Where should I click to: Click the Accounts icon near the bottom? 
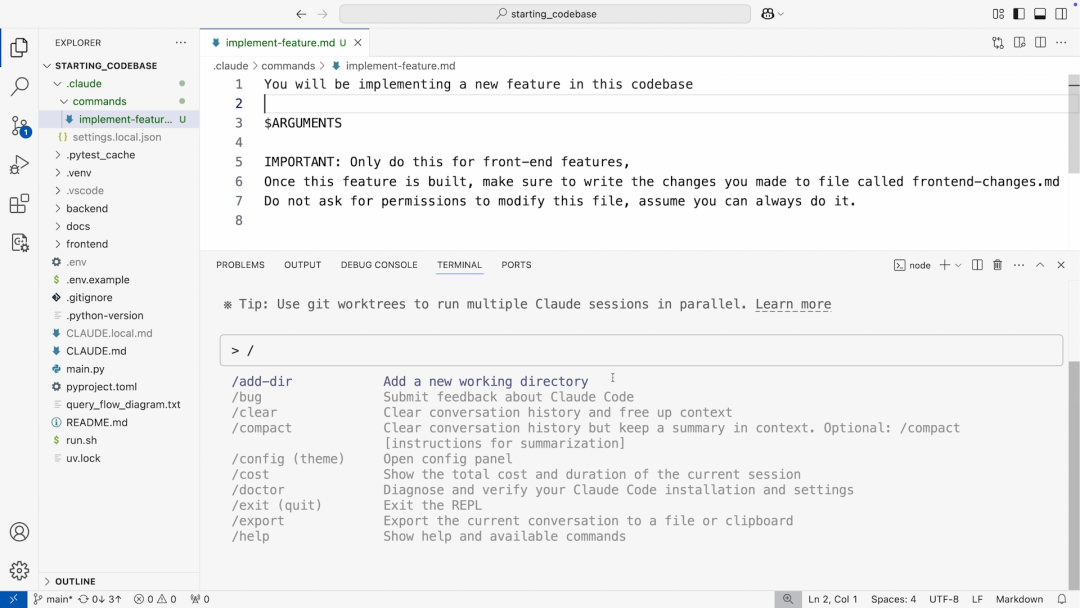[x=19, y=532]
